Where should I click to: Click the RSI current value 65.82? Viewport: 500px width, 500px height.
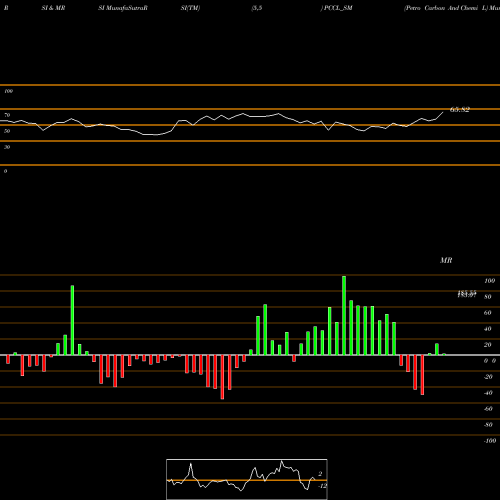[x=460, y=110]
